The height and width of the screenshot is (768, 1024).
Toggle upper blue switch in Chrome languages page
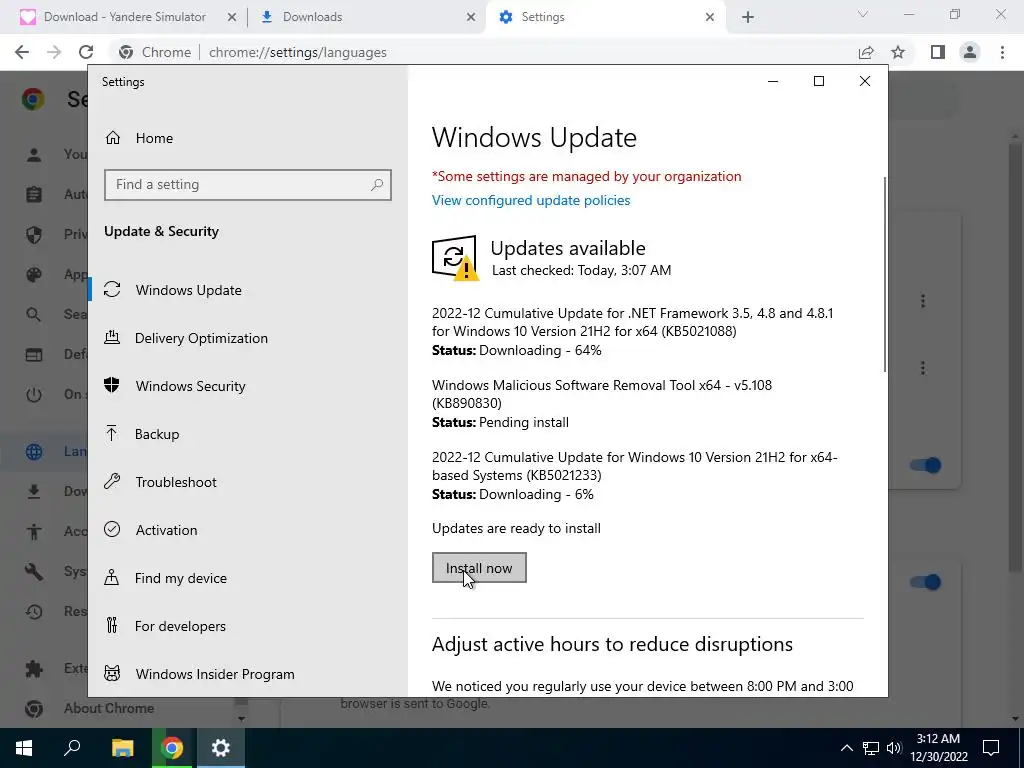(x=926, y=465)
